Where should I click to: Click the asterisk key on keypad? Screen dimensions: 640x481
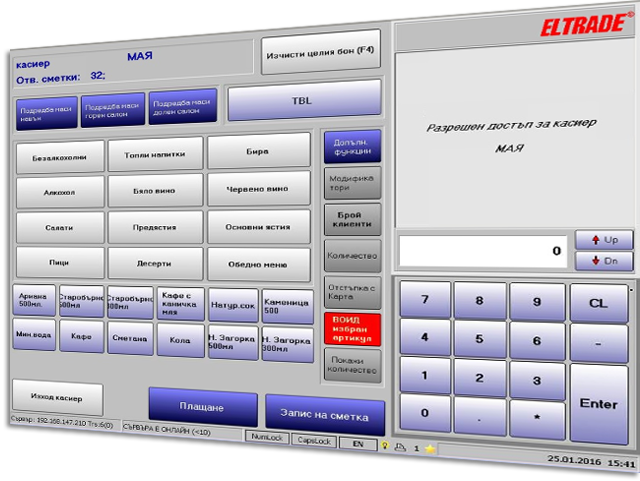pyautogui.click(x=537, y=420)
